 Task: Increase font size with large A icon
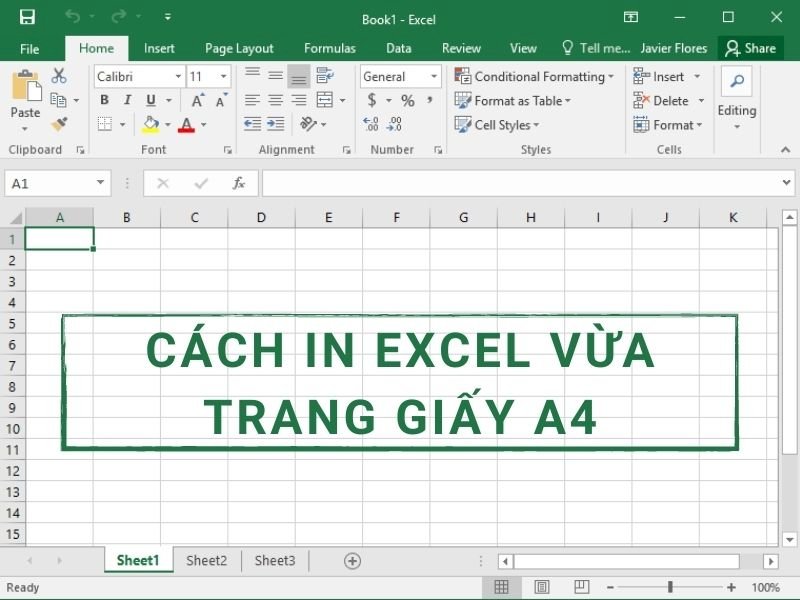click(197, 100)
